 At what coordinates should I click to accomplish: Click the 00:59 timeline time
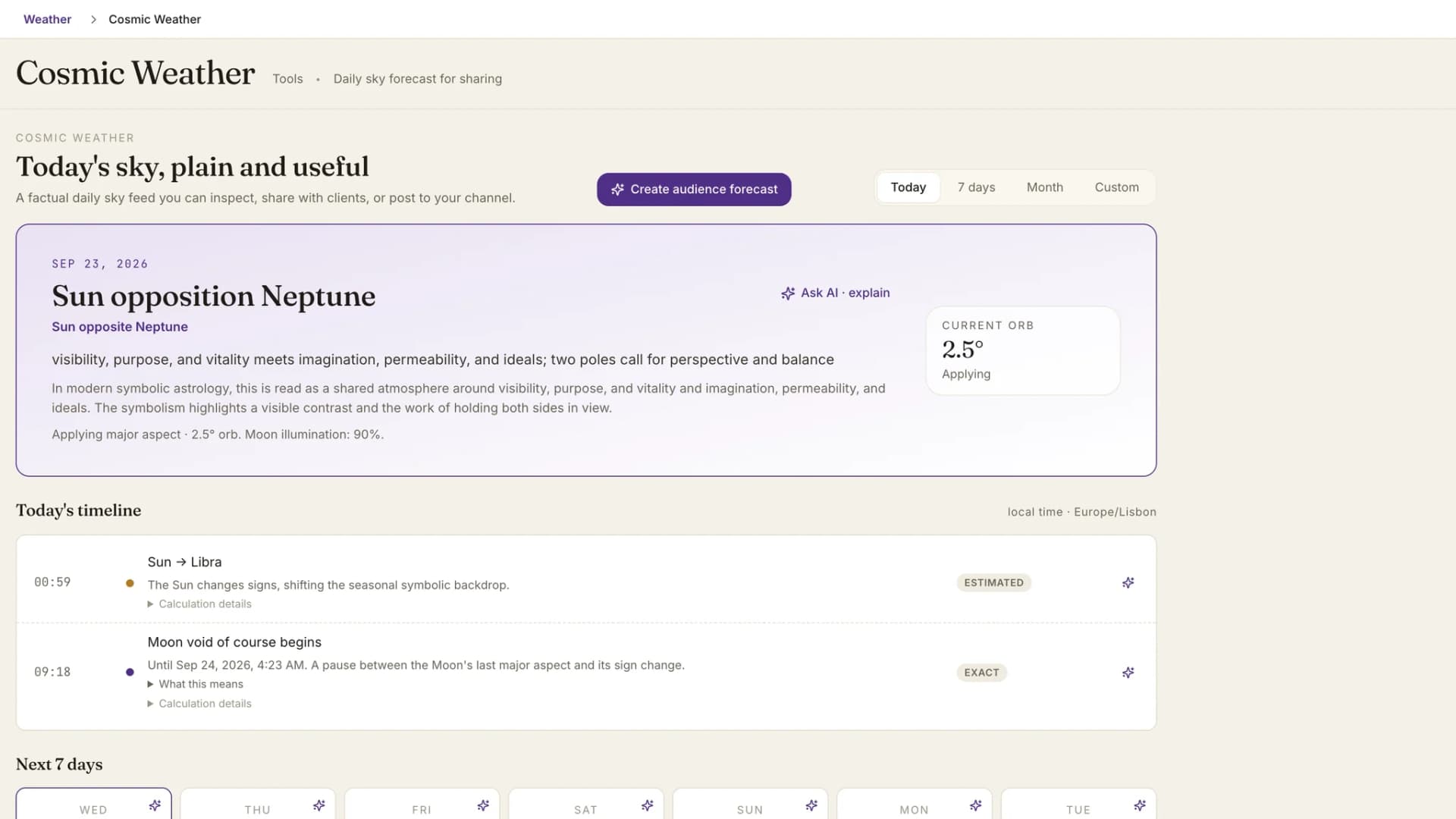coord(52,582)
